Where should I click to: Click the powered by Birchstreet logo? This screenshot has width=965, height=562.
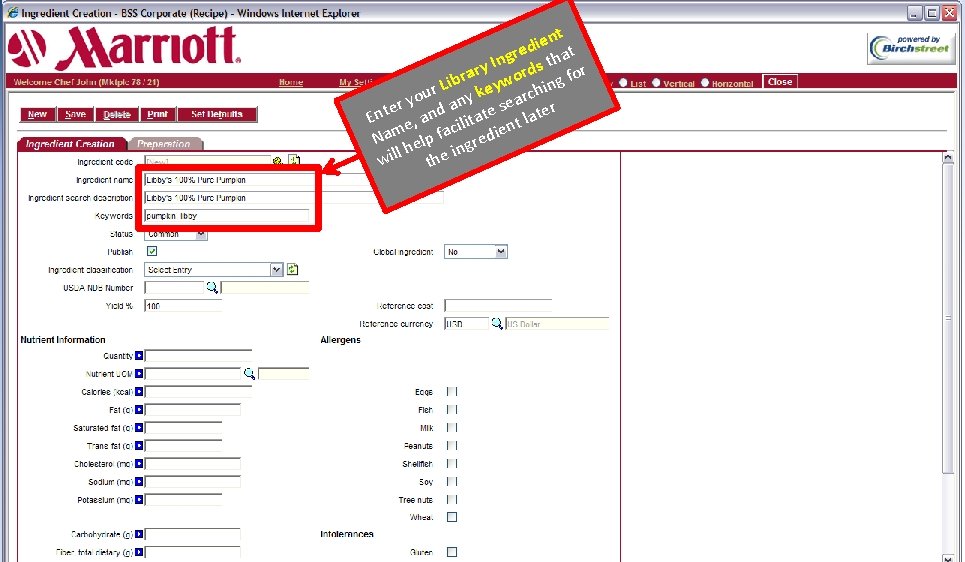[912, 48]
